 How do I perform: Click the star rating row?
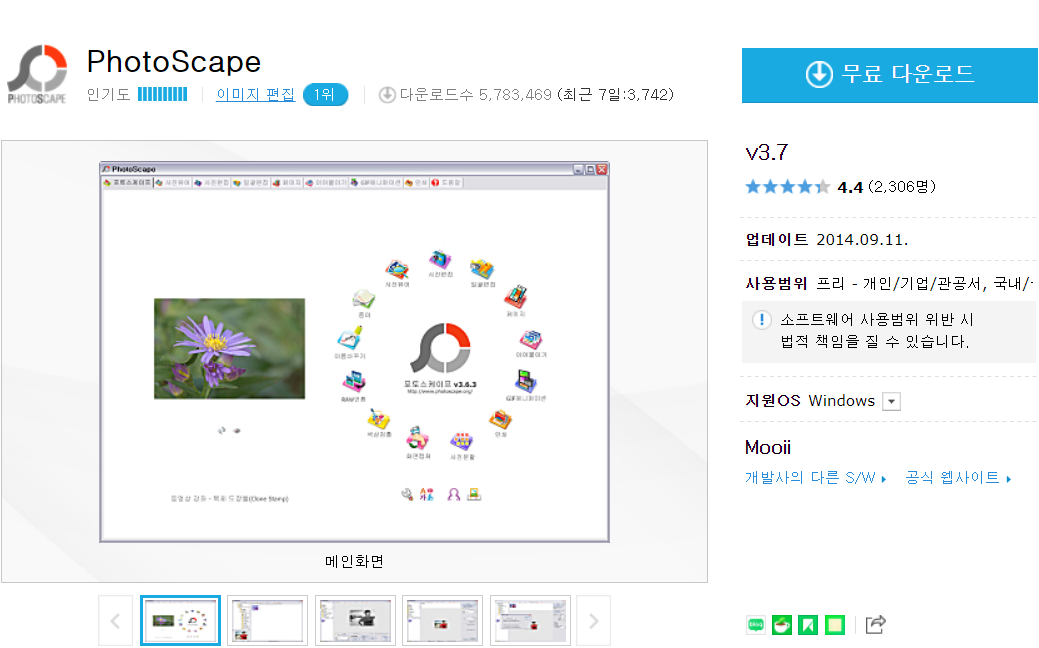click(787, 187)
